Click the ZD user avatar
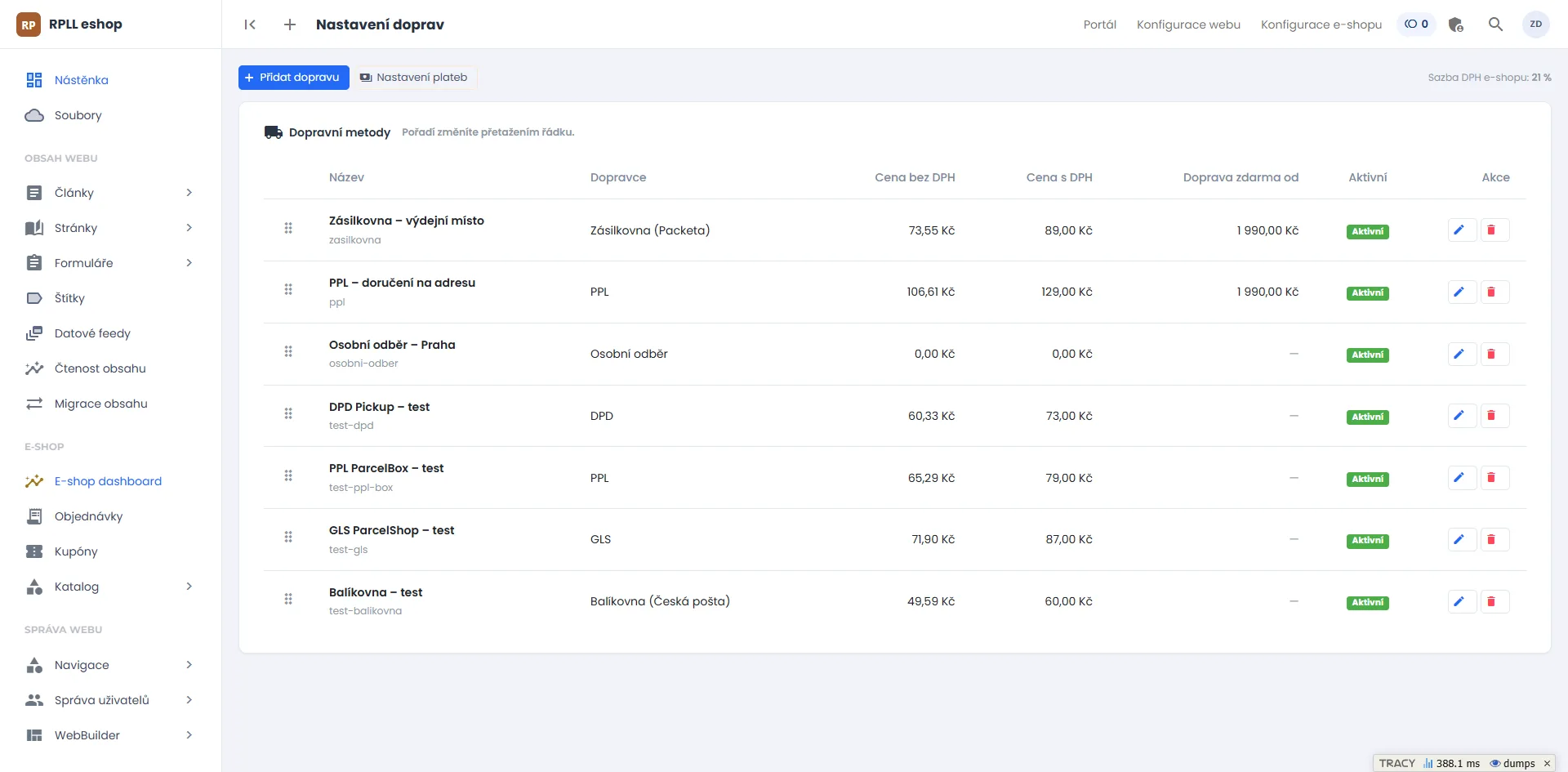1568x772 pixels. tap(1536, 25)
